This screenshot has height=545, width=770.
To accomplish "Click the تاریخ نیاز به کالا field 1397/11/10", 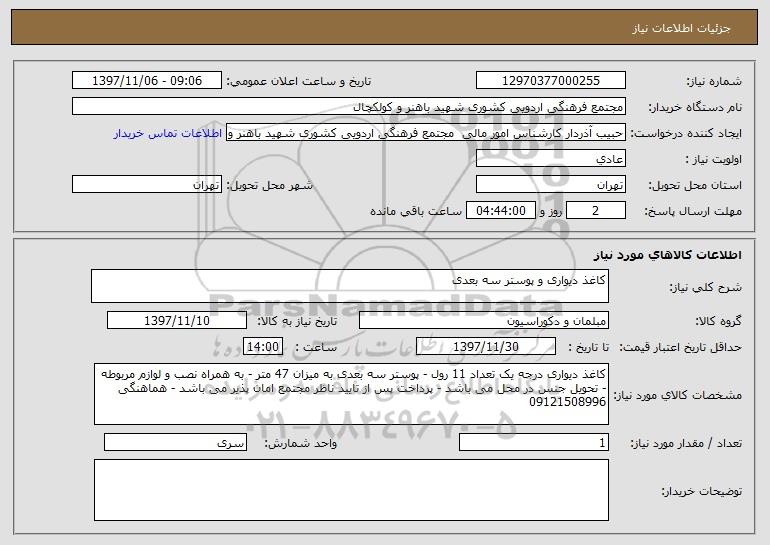I will tap(177, 321).
